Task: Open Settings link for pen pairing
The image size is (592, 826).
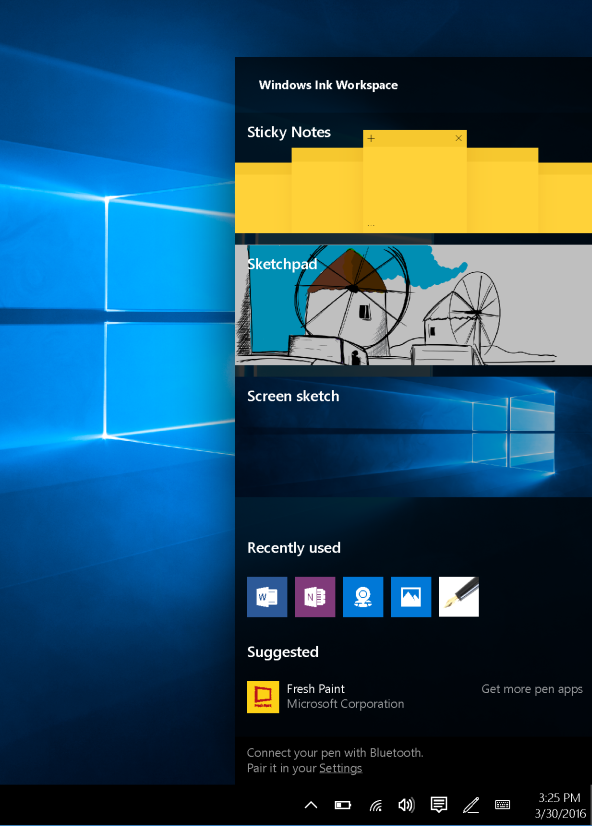Action: pyautogui.click(x=341, y=768)
